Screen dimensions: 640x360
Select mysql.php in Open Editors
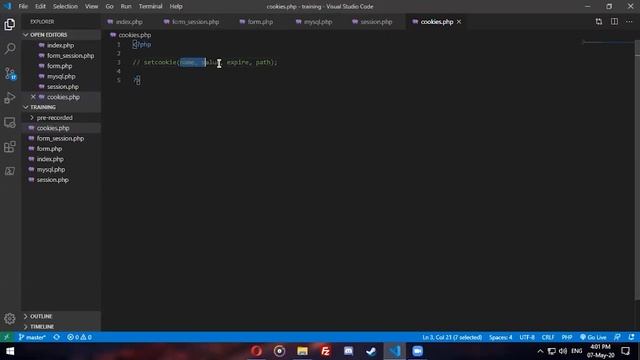pos(61,76)
